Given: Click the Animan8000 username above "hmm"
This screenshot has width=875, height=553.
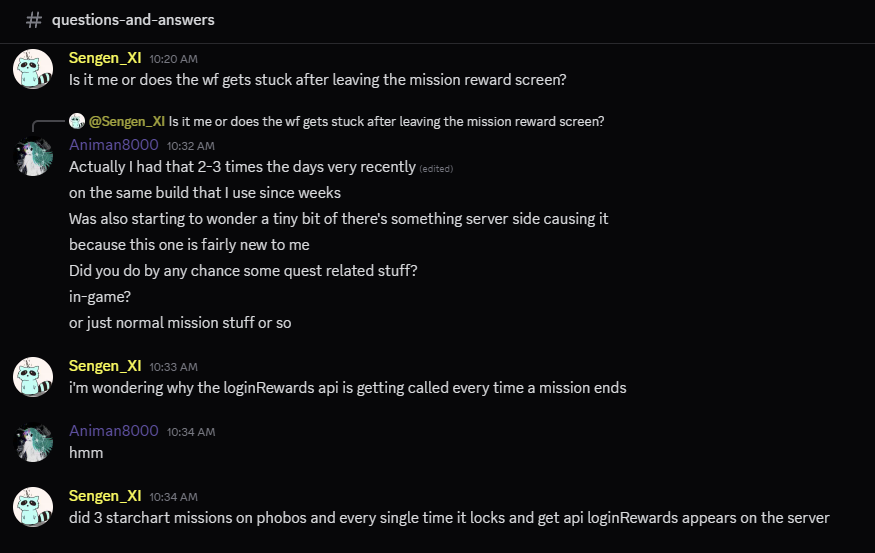Looking at the screenshot, I should 113,431.
